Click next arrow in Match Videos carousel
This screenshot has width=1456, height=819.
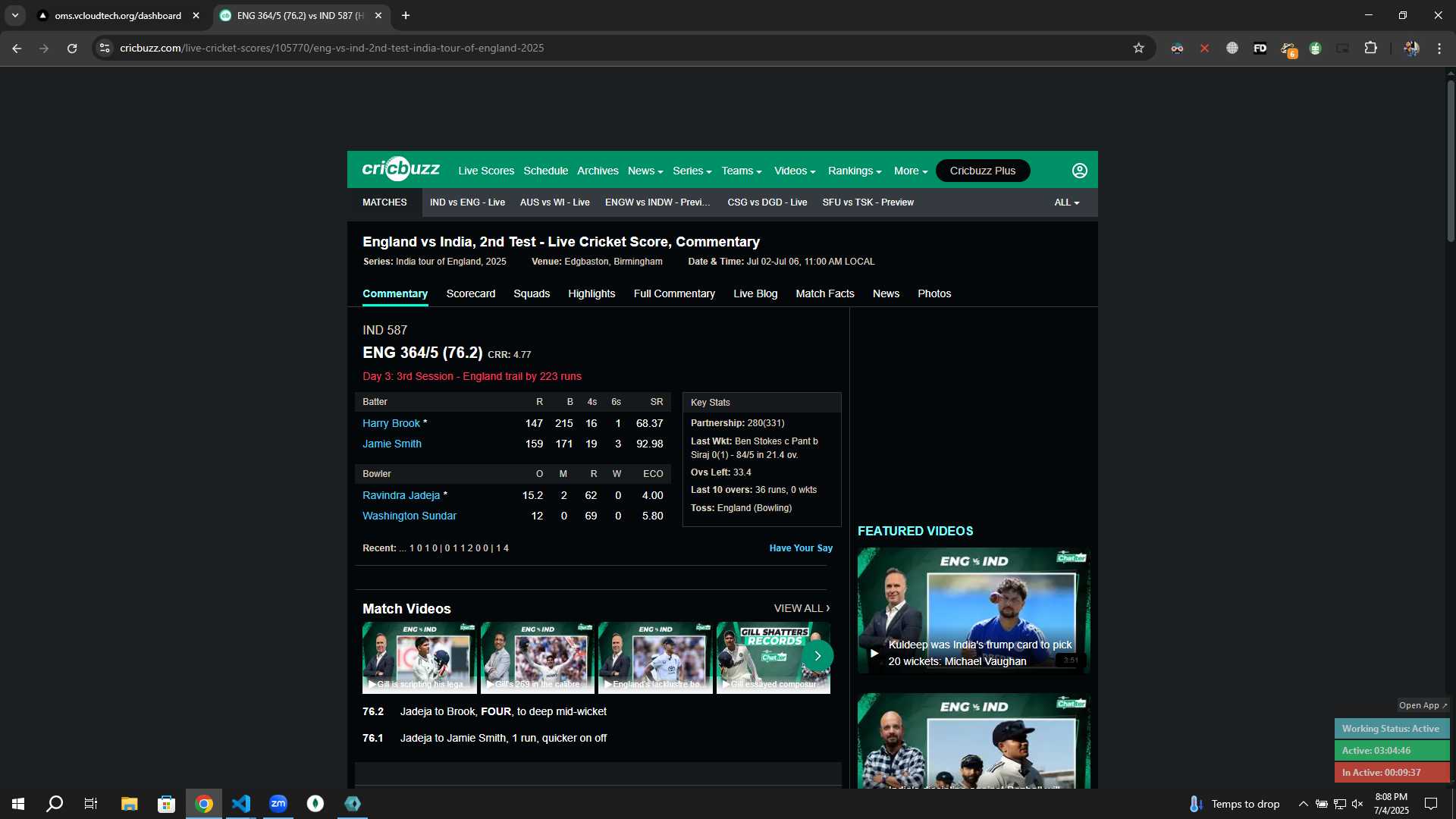(x=817, y=656)
